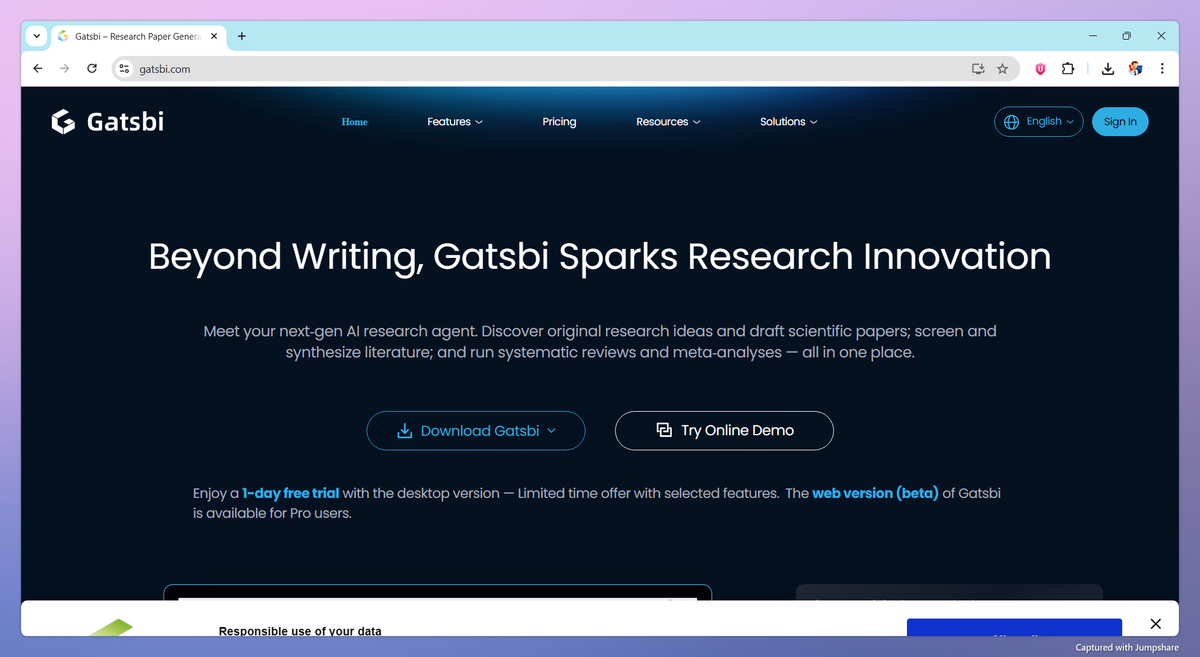Click the install site icon in the address bar
Screen dimensions: 1200x657
click(x=977, y=69)
